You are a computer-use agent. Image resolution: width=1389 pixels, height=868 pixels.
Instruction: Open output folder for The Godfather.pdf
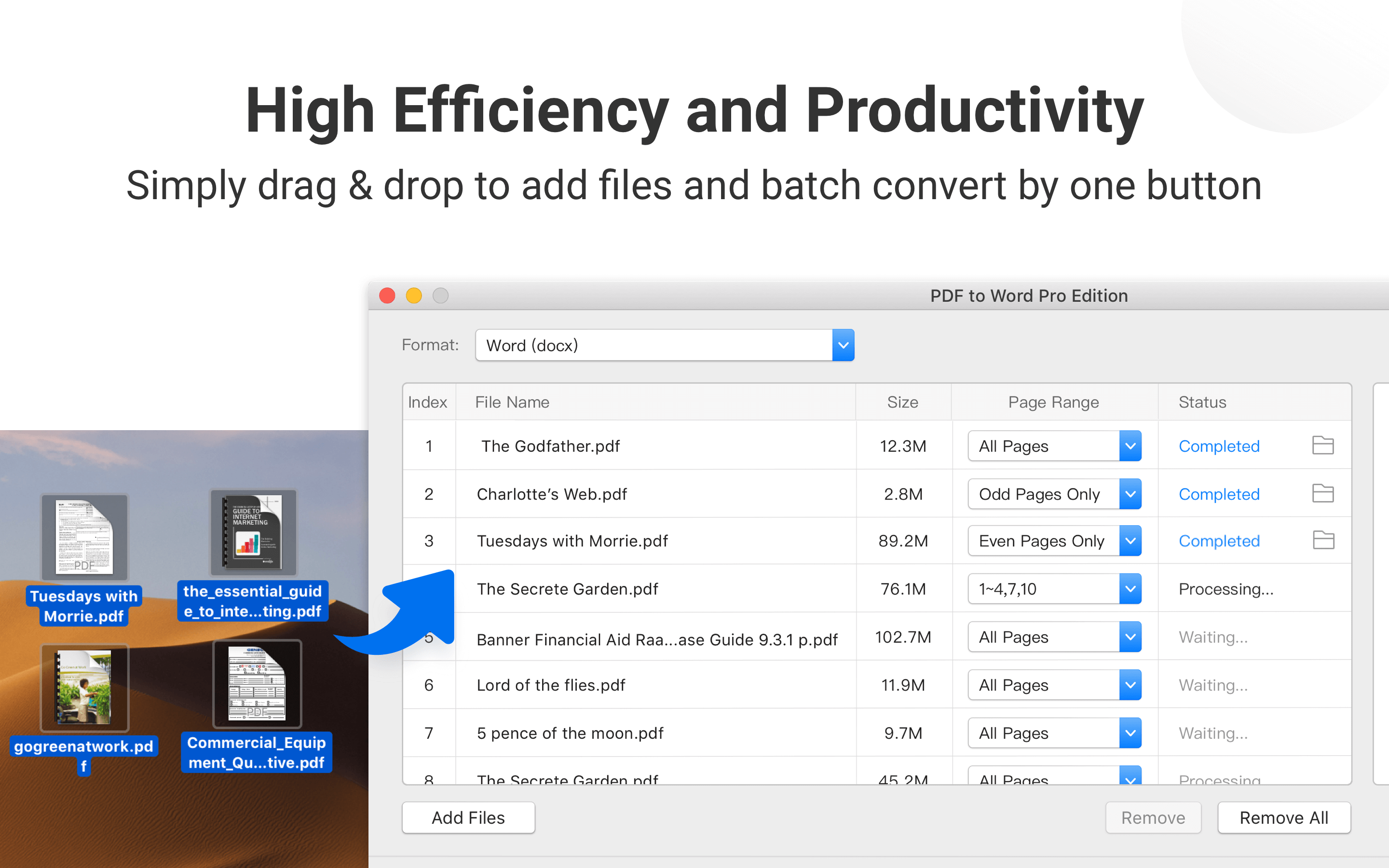point(1322,446)
